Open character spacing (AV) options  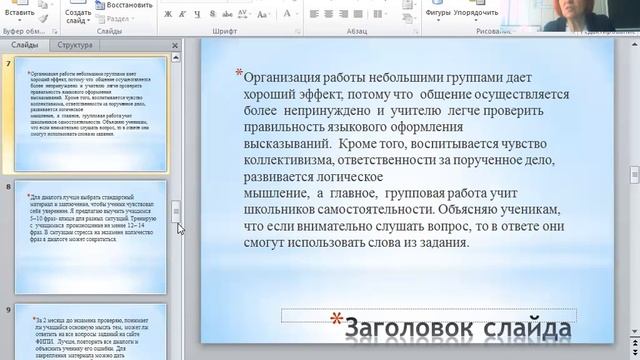click(x=243, y=14)
